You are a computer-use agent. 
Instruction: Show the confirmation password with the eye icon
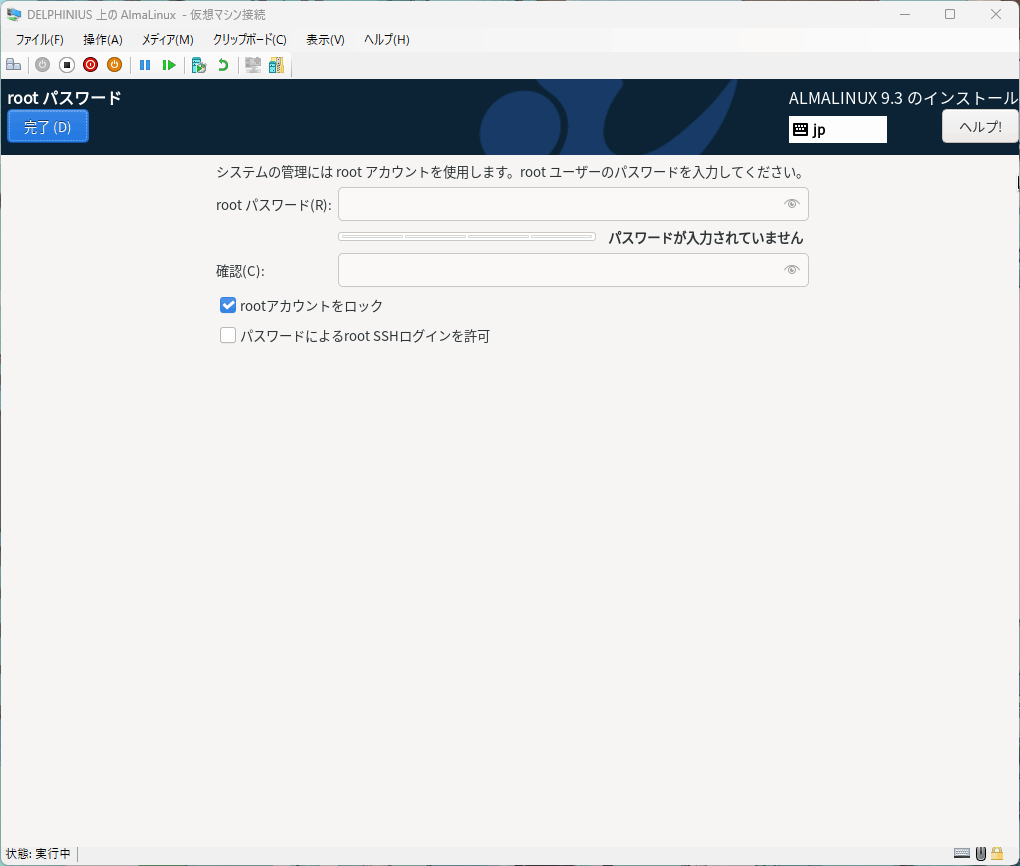pyautogui.click(x=792, y=269)
